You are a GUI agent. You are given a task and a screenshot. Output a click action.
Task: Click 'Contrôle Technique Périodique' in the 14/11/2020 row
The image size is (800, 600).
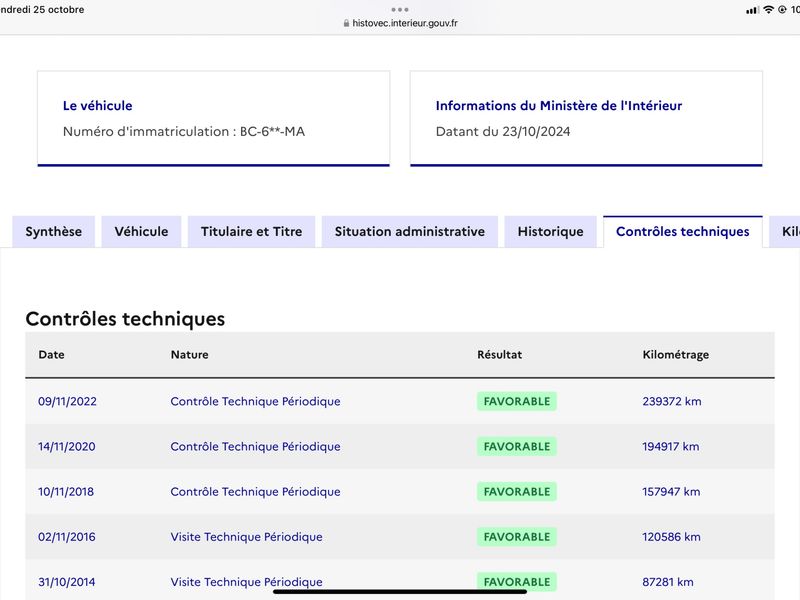(255, 446)
